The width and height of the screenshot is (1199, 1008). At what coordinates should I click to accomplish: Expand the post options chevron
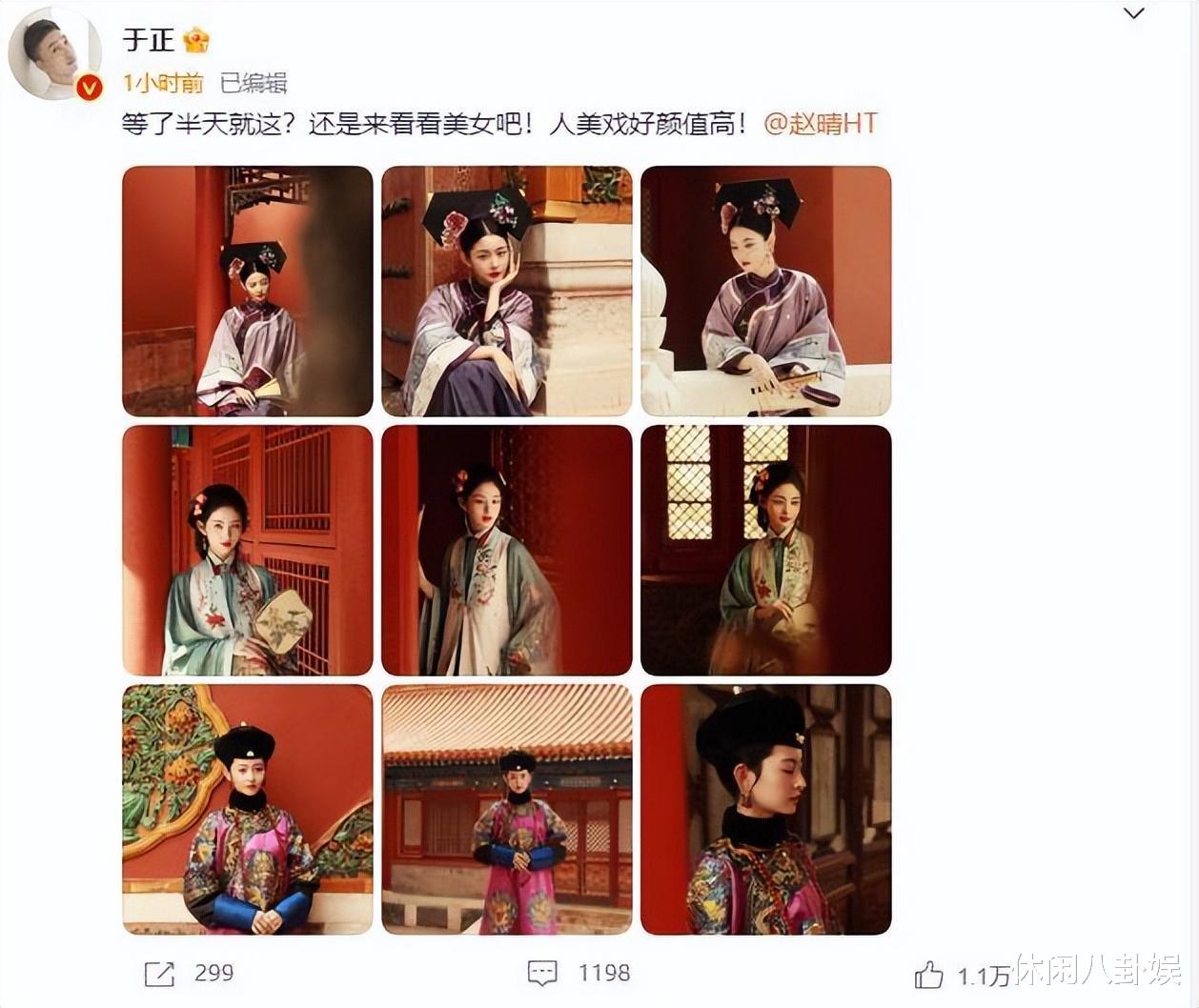[1133, 14]
